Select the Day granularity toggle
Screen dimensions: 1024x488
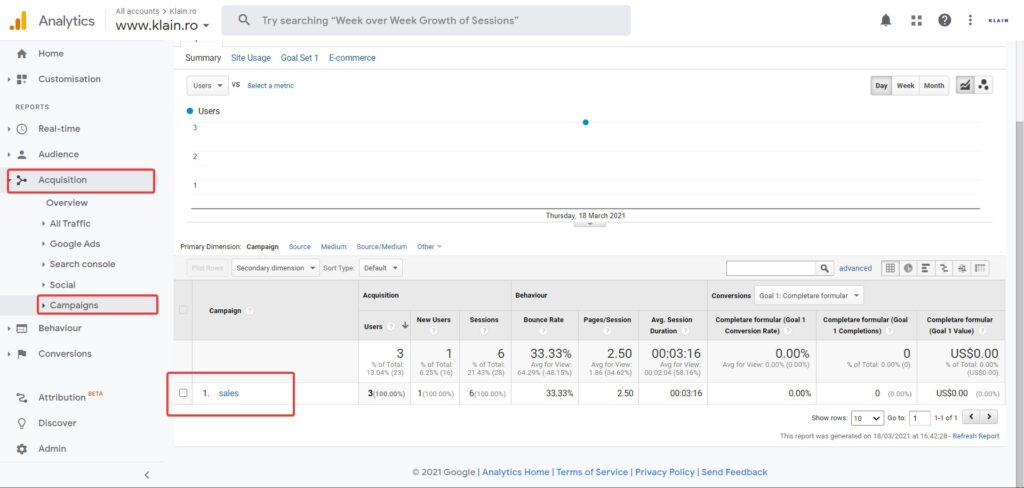click(x=882, y=86)
